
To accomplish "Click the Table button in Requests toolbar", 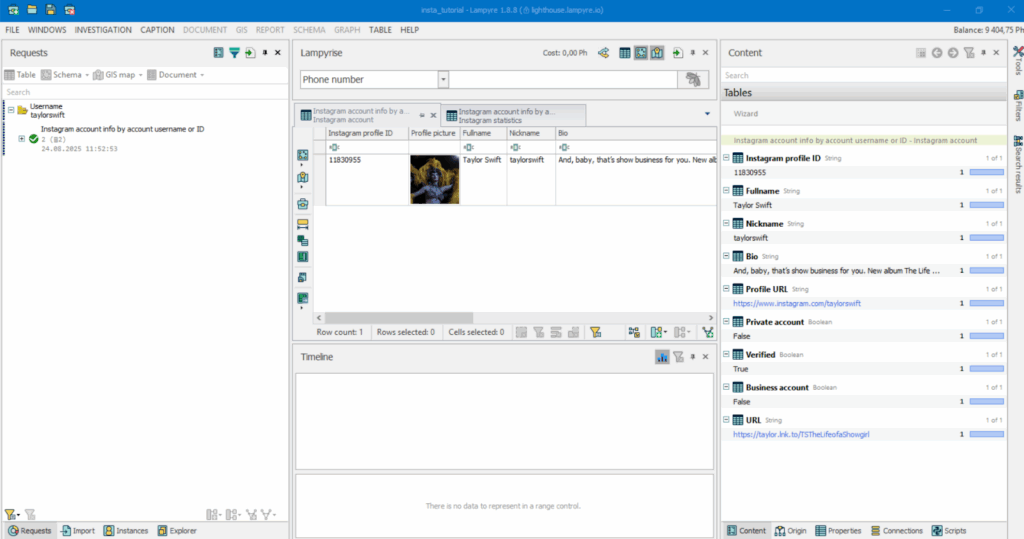I will [20, 75].
